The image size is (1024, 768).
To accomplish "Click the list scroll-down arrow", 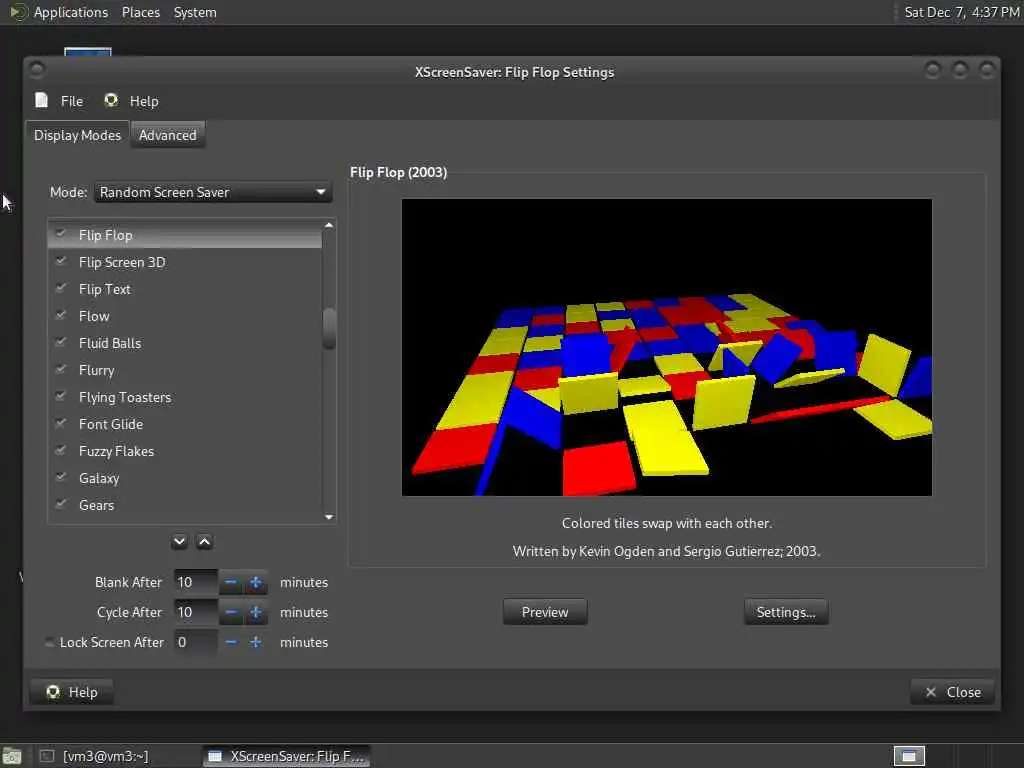I will coord(329,517).
